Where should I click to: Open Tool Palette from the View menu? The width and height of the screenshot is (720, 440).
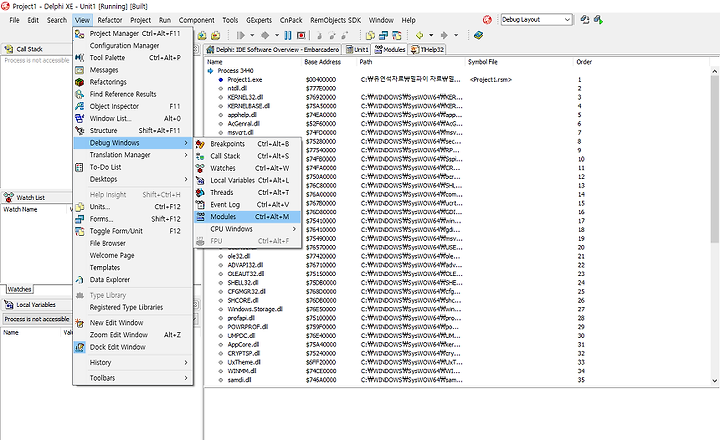[133, 58]
